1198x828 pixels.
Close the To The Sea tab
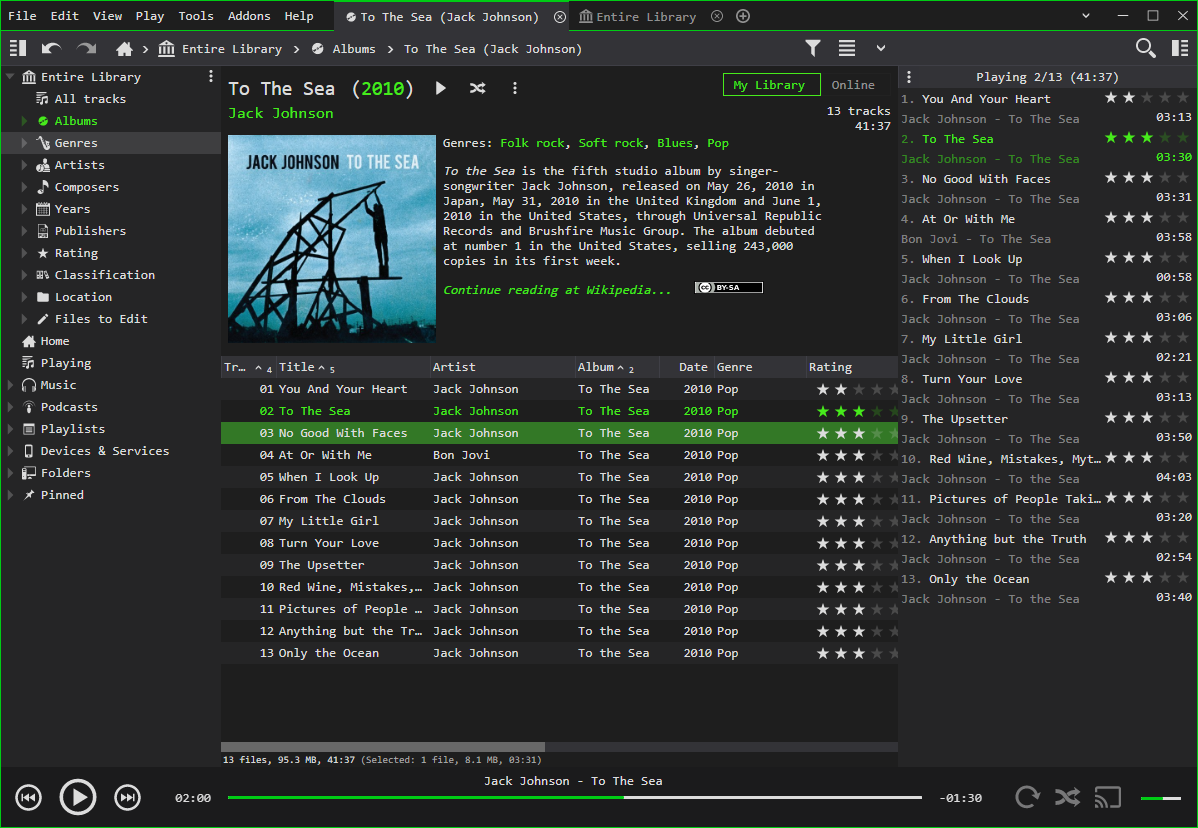[560, 17]
